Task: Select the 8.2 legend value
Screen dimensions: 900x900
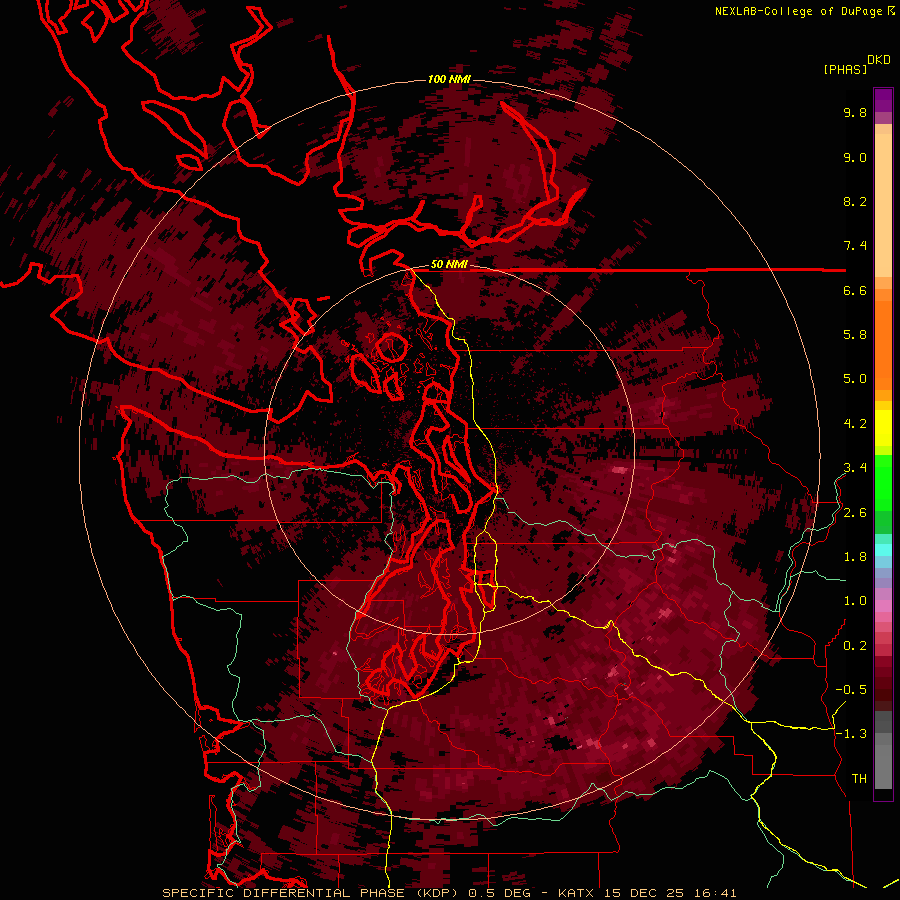Action: click(855, 201)
